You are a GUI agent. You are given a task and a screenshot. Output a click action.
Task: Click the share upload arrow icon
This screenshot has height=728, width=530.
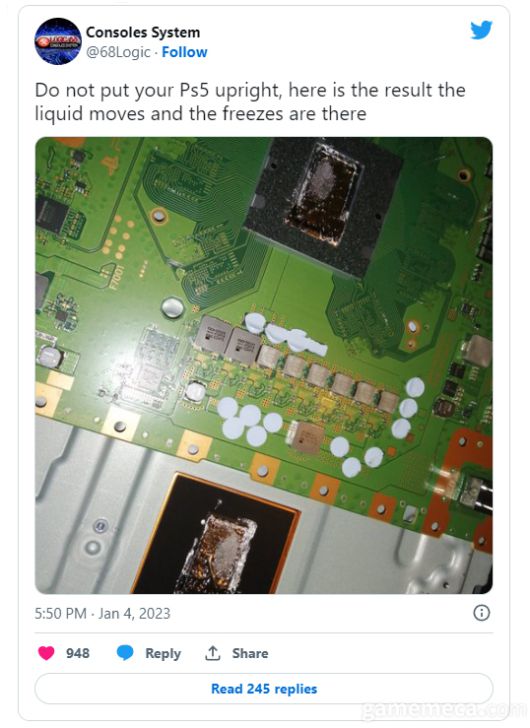coord(213,653)
